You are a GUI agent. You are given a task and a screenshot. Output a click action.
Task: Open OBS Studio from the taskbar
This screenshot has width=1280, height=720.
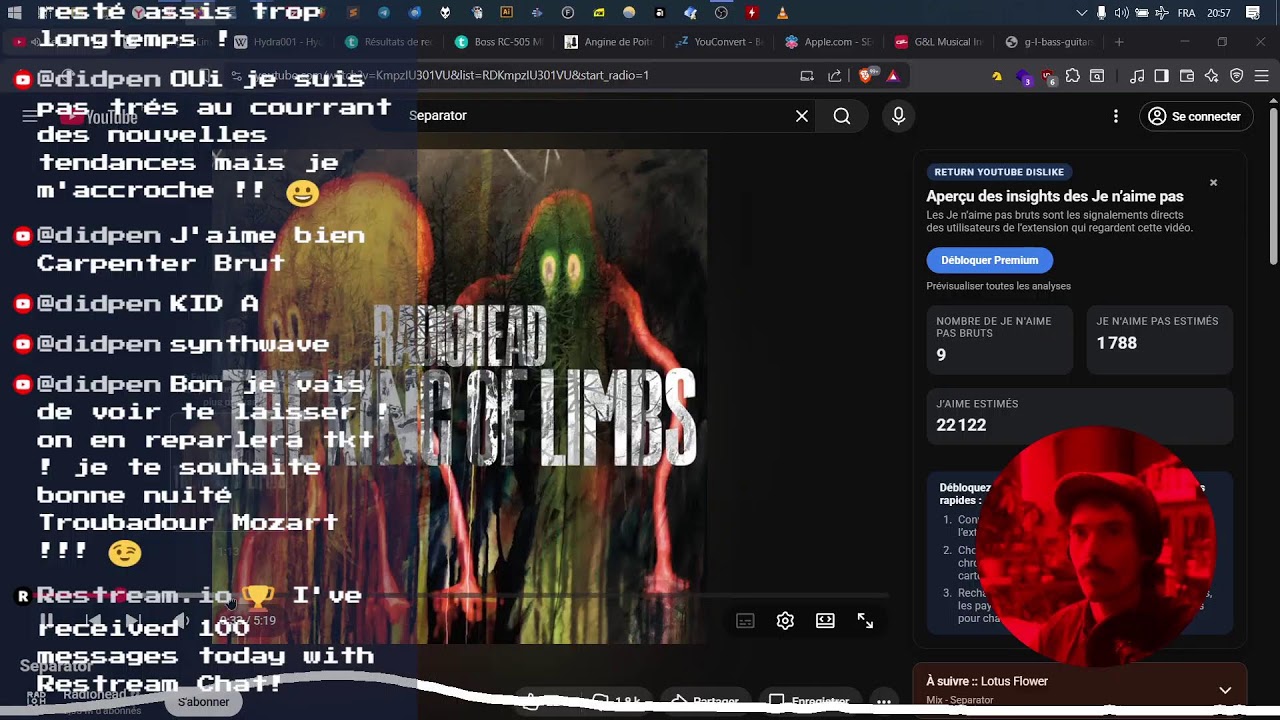721,13
